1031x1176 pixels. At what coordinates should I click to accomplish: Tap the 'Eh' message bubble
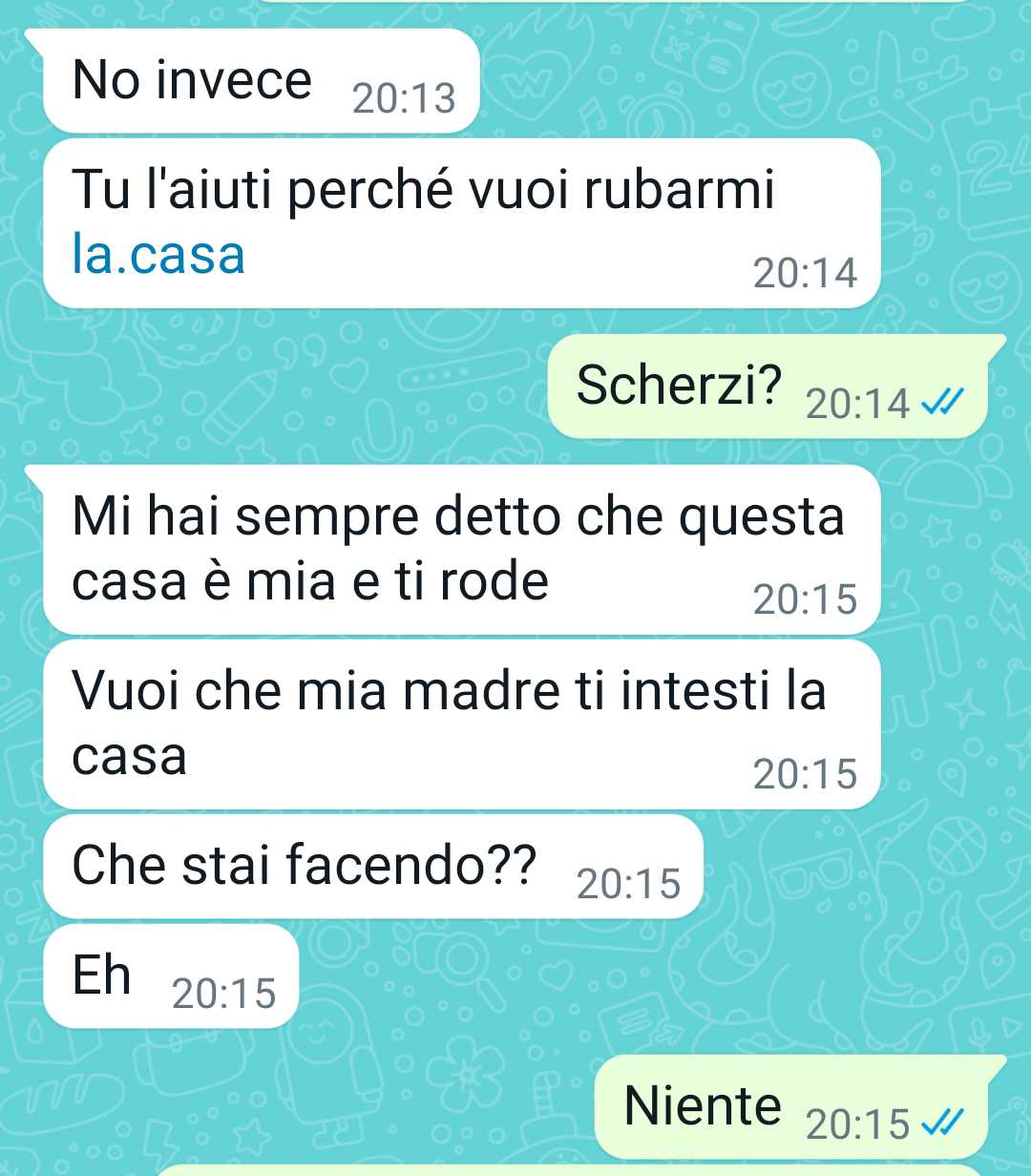click(x=172, y=976)
